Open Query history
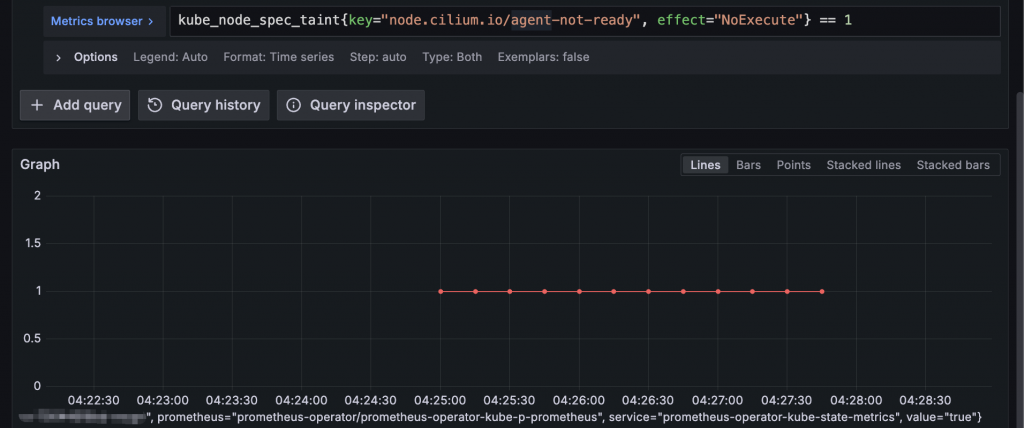This screenshot has width=1024, height=428. (204, 105)
